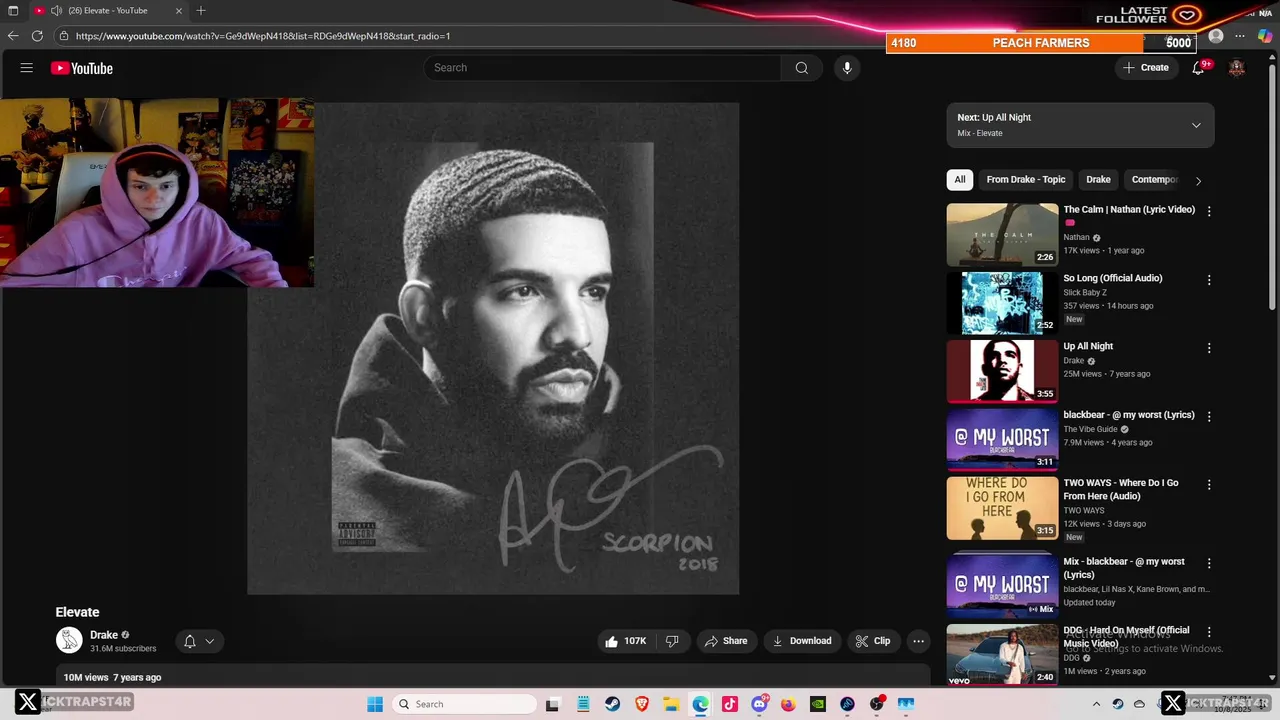The height and width of the screenshot is (720, 1280).
Task: Select the All filter chip
Action: point(960,180)
